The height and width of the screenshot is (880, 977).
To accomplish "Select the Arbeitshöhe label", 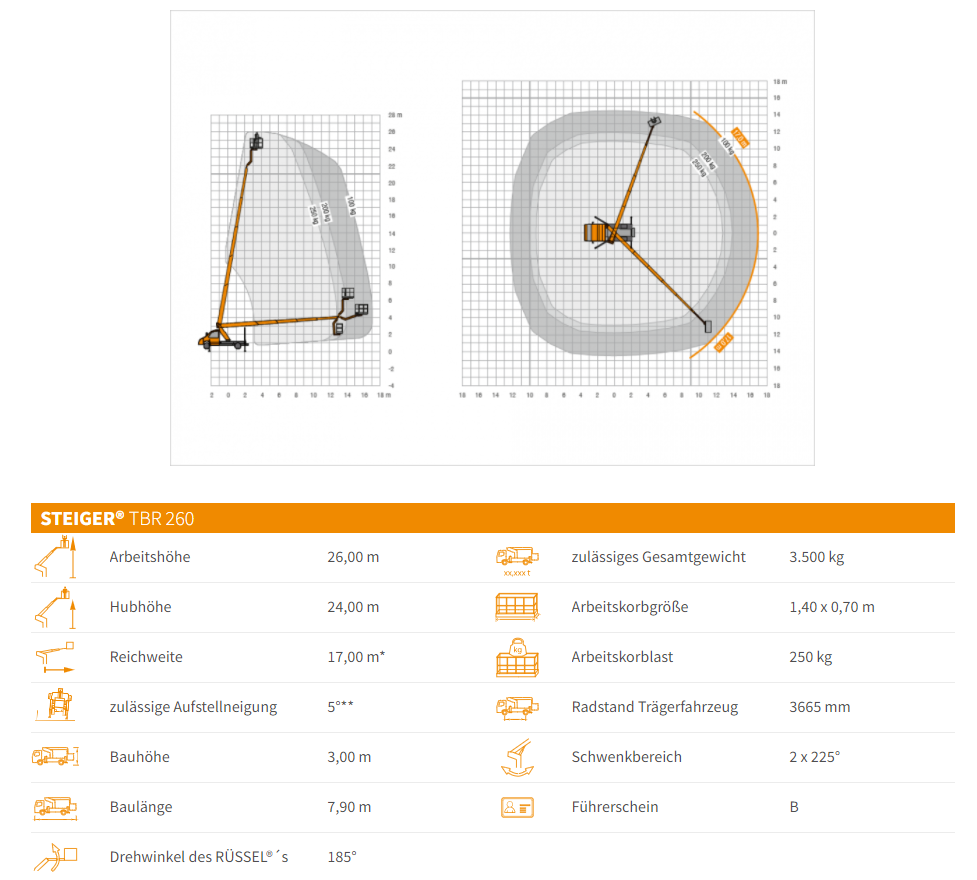I will click(x=150, y=557).
